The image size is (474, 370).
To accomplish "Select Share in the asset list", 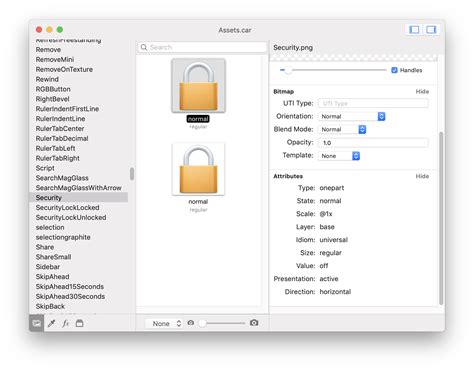I will tap(45, 247).
